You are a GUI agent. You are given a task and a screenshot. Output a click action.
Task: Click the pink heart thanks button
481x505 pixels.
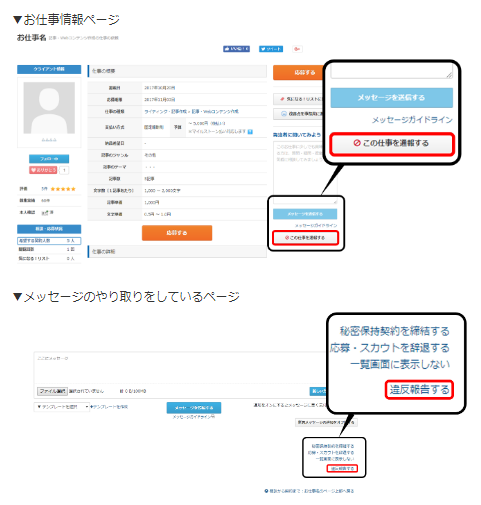point(43,170)
